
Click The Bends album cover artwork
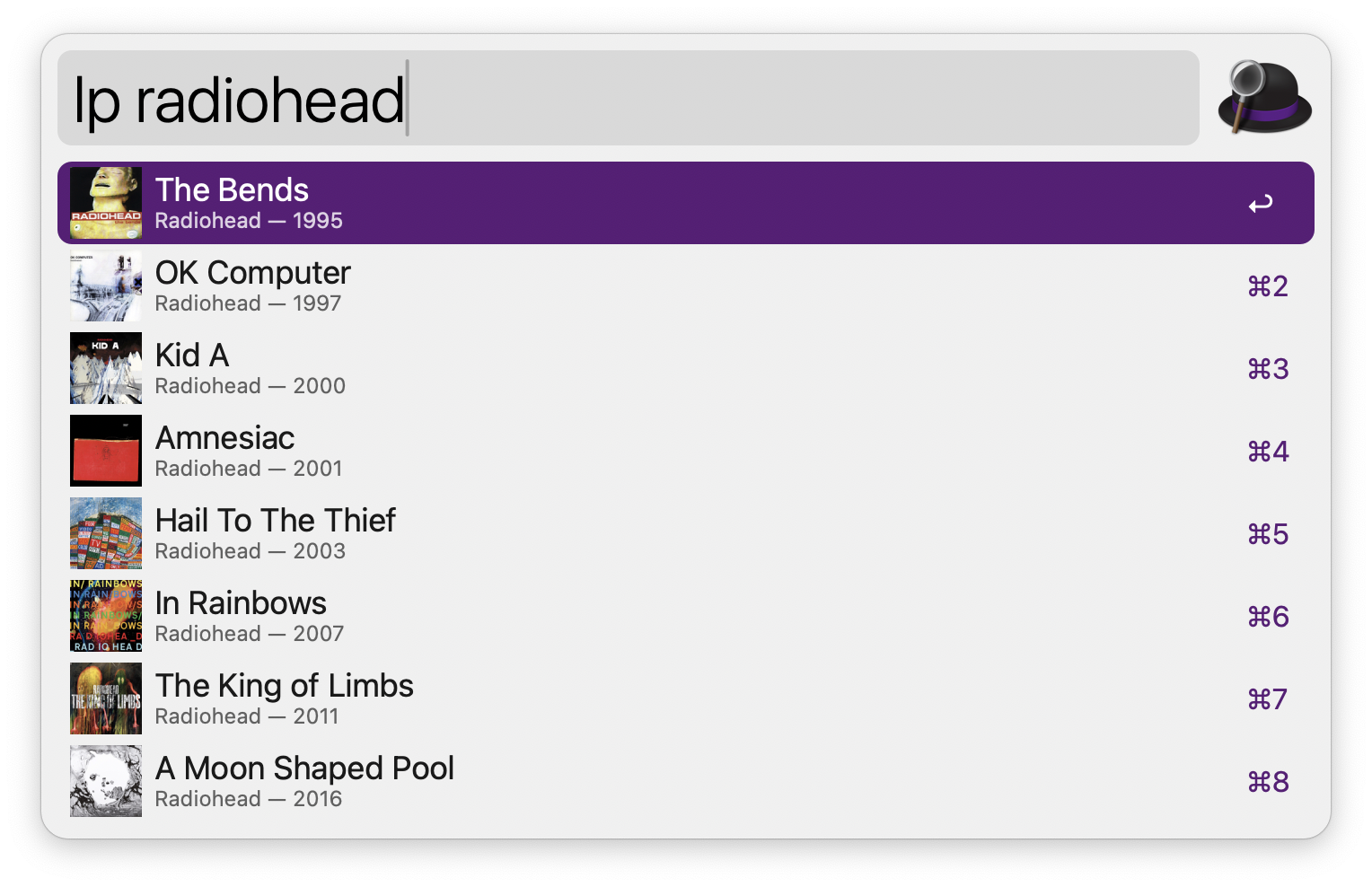coord(105,203)
